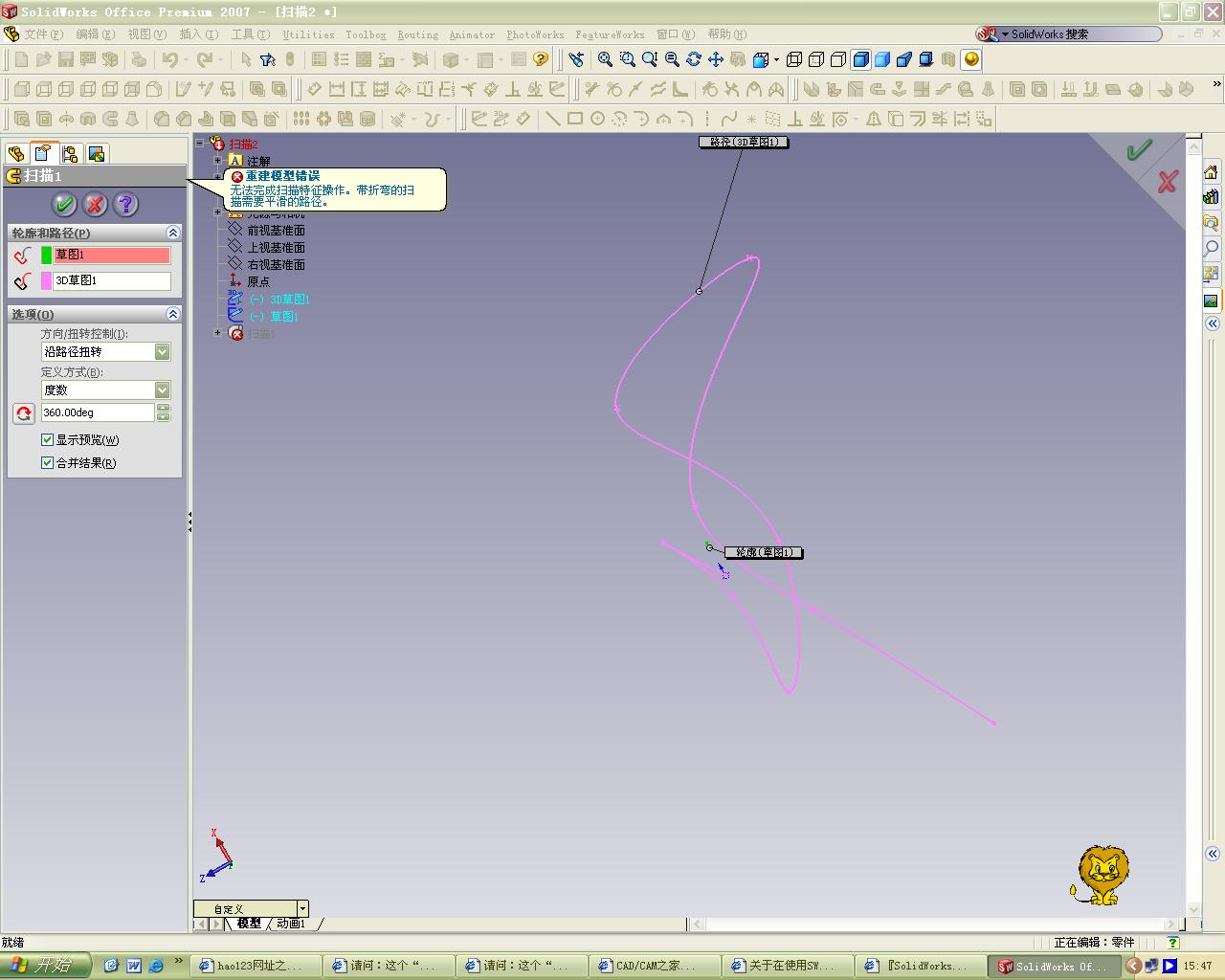
Task: Select 上视基准面 in the feature tree
Action: (276, 248)
